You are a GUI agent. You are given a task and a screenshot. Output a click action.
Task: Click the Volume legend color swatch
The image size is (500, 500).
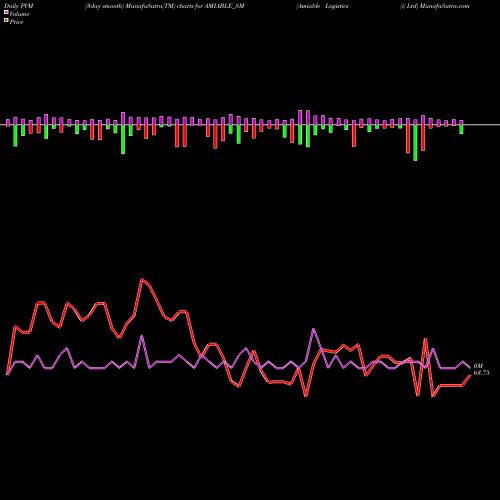[6, 13]
